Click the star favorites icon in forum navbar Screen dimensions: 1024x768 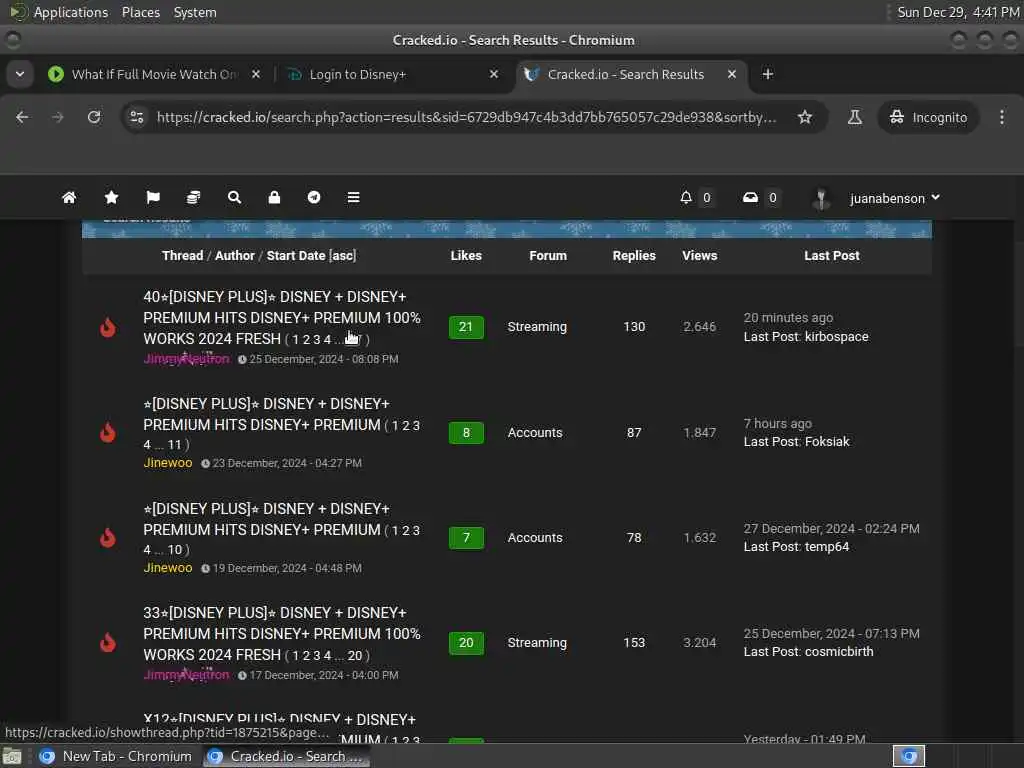(x=111, y=197)
